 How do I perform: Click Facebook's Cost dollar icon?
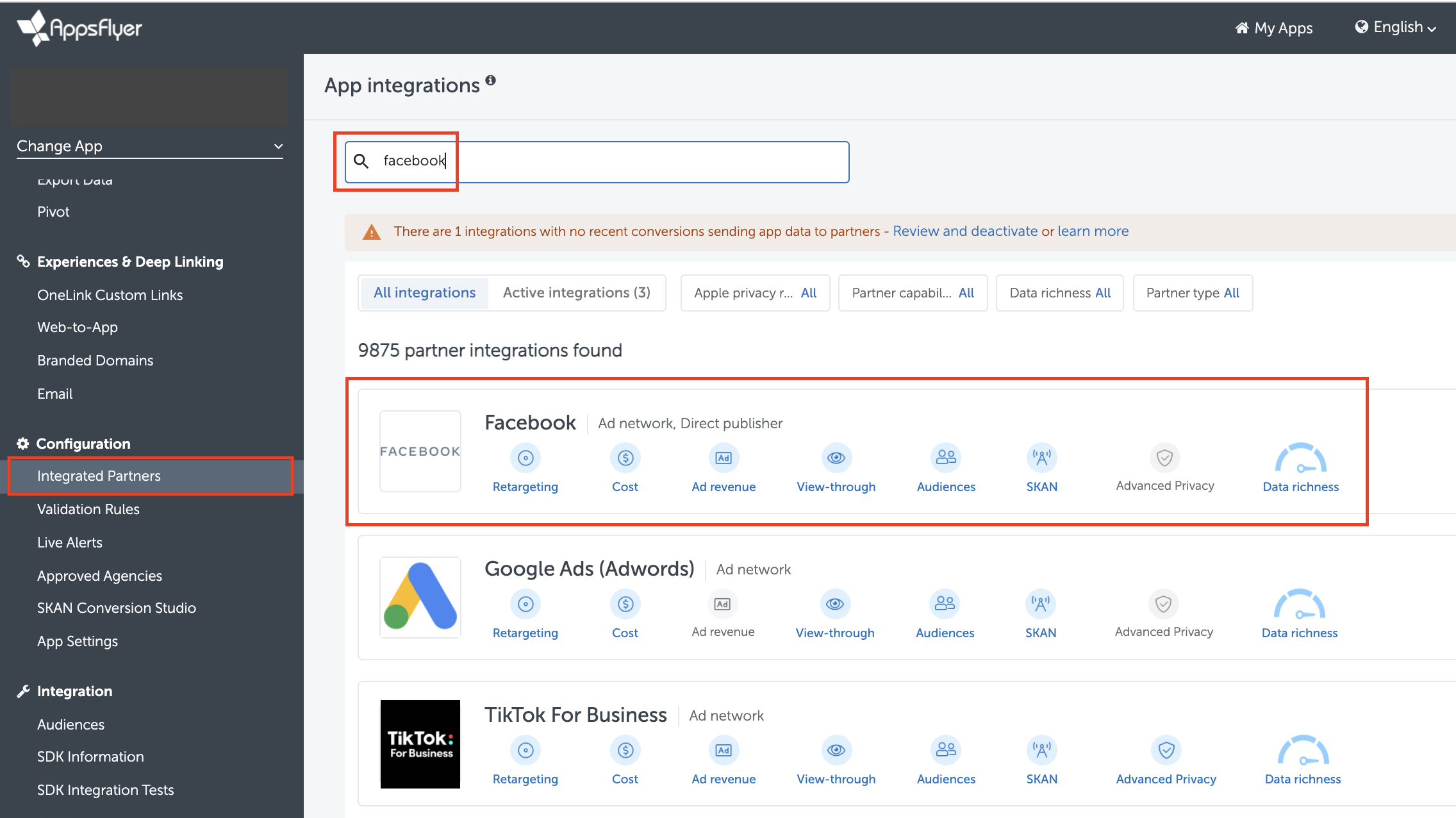click(625, 458)
